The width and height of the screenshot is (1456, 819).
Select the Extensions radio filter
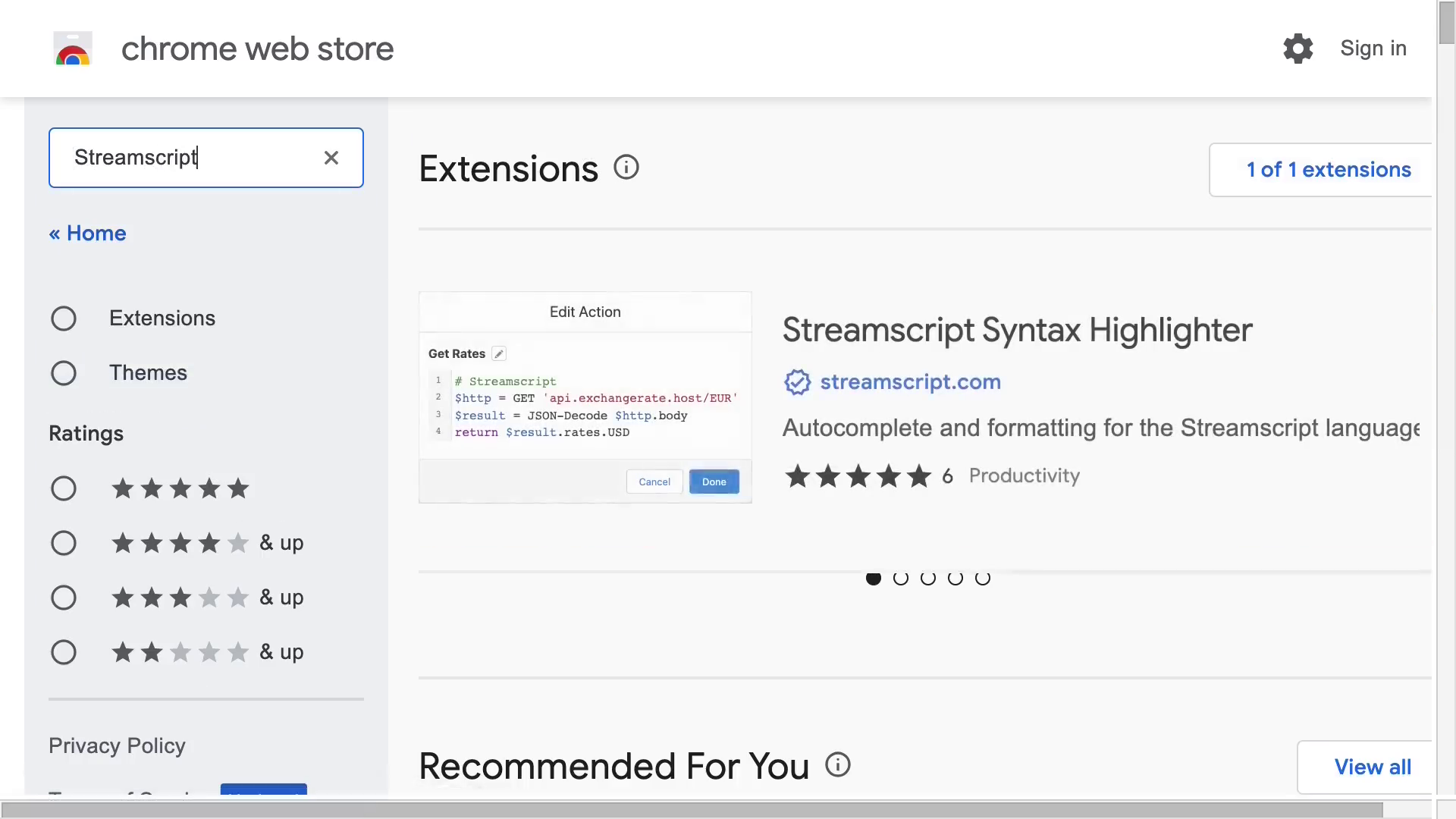point(64,318)
